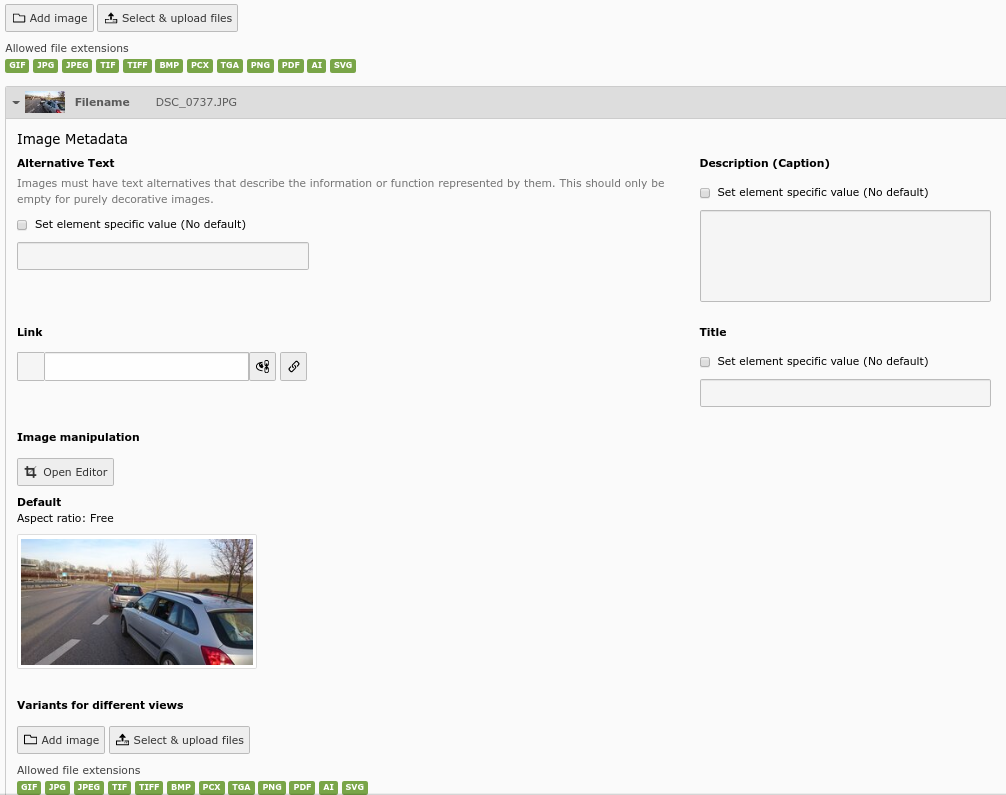Screen dimensions: 1006x795
Task: Click the top Add image button
Action: pyautogui.click(x=49, y=17)
